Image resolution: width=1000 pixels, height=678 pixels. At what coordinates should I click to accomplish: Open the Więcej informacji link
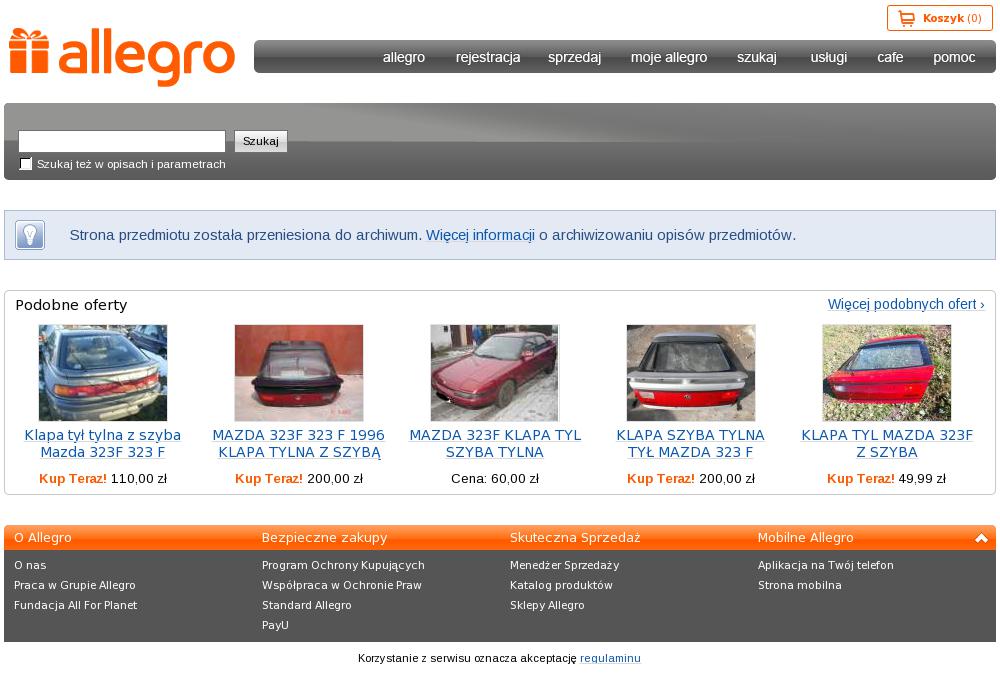tap(480, 235)
